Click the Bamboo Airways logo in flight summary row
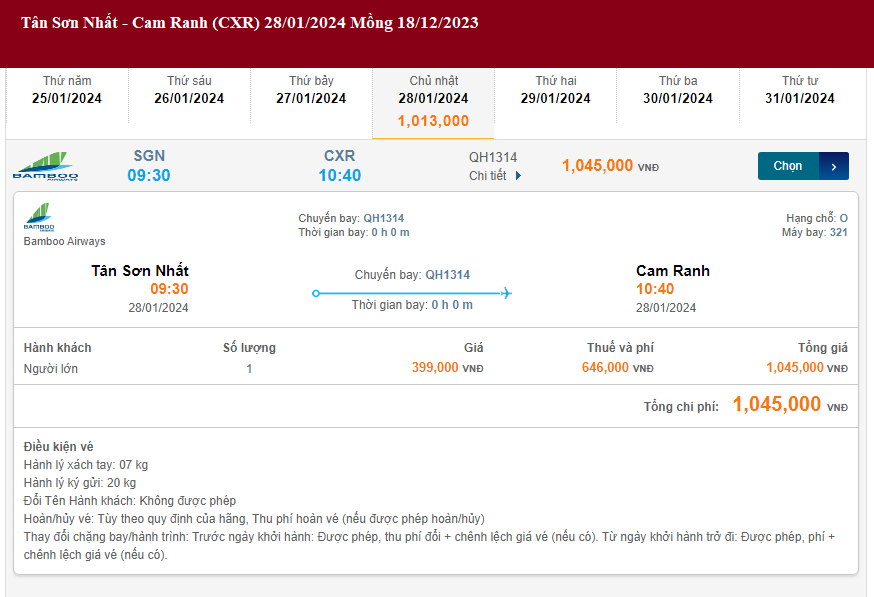This screenshot has height=597, width=874. coord(45,167)
